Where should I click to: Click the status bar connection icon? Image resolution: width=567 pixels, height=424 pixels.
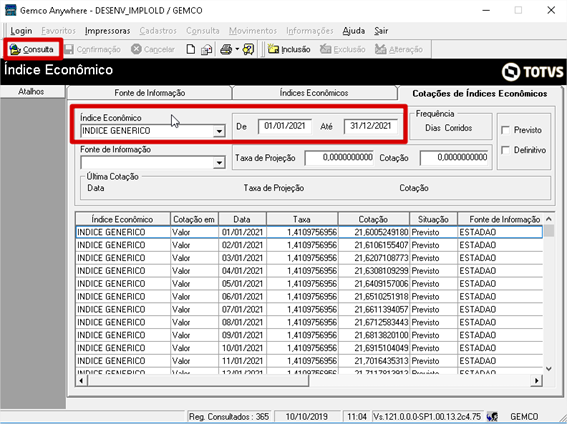click(492, 417)
